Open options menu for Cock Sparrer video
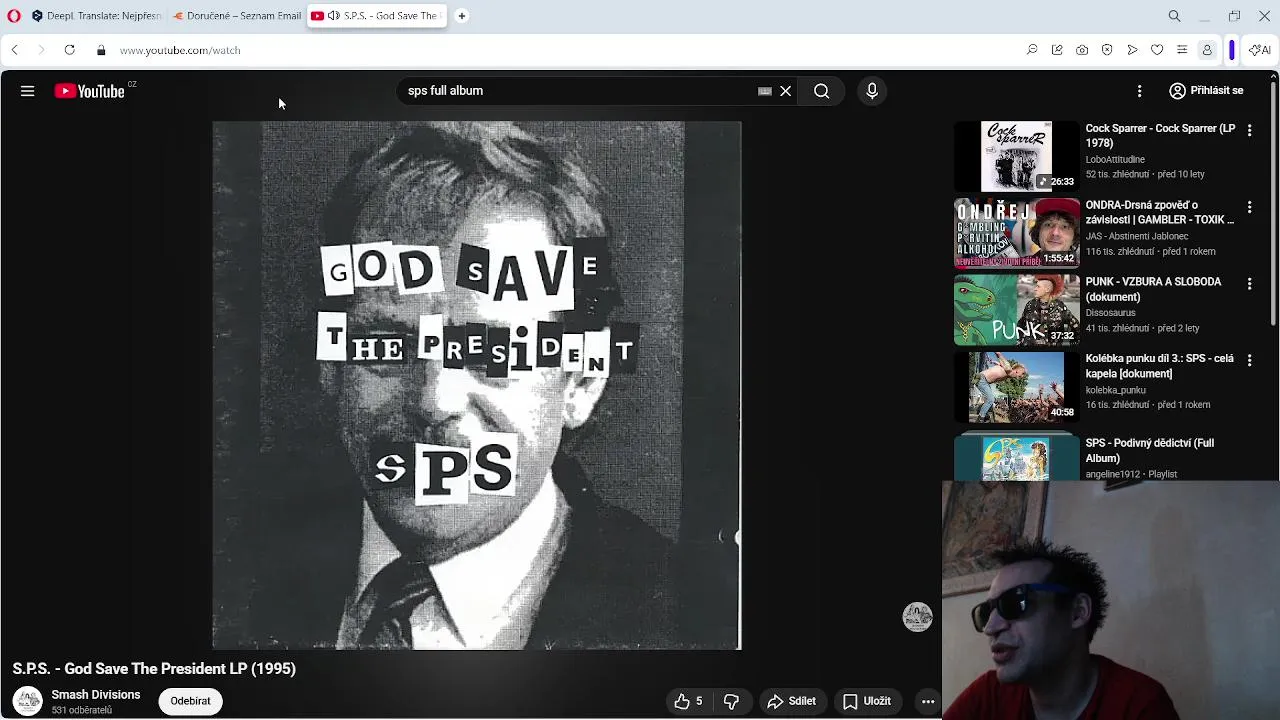The height and width of the screenshot is (720, 1280). [x=1249, y=131]
